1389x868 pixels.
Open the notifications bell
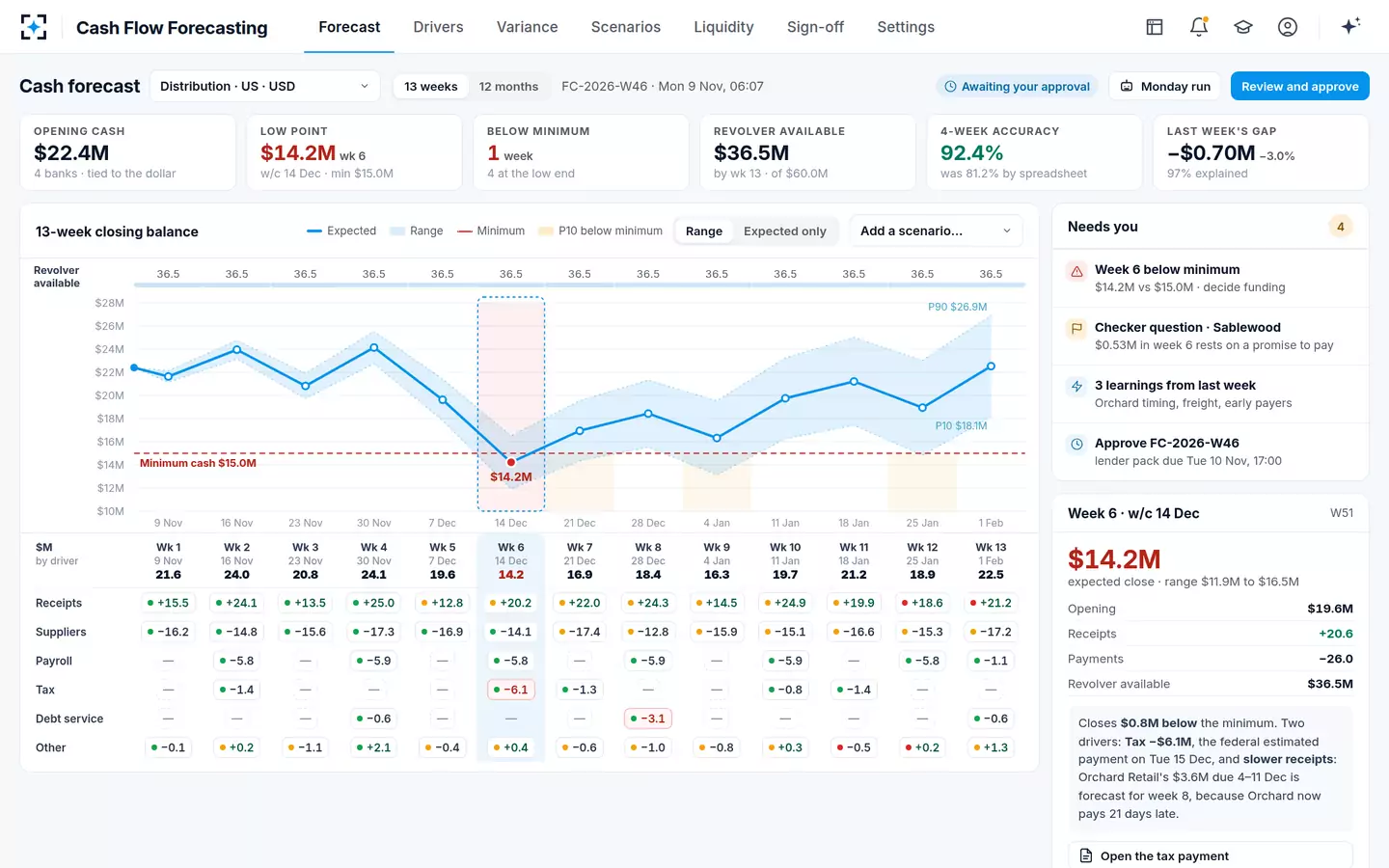(x=1199, y=27)
